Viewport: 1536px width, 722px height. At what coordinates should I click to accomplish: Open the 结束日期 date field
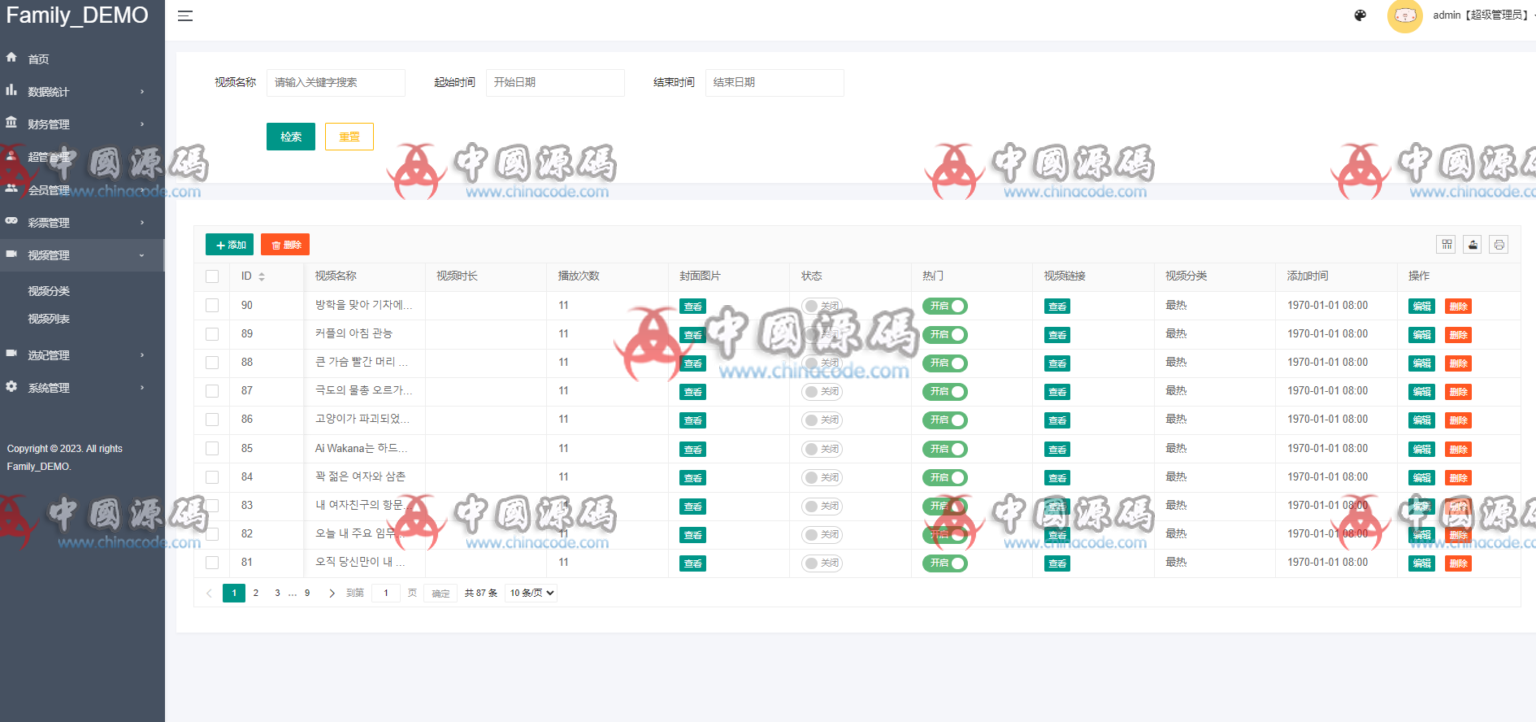tap(775, 82)
